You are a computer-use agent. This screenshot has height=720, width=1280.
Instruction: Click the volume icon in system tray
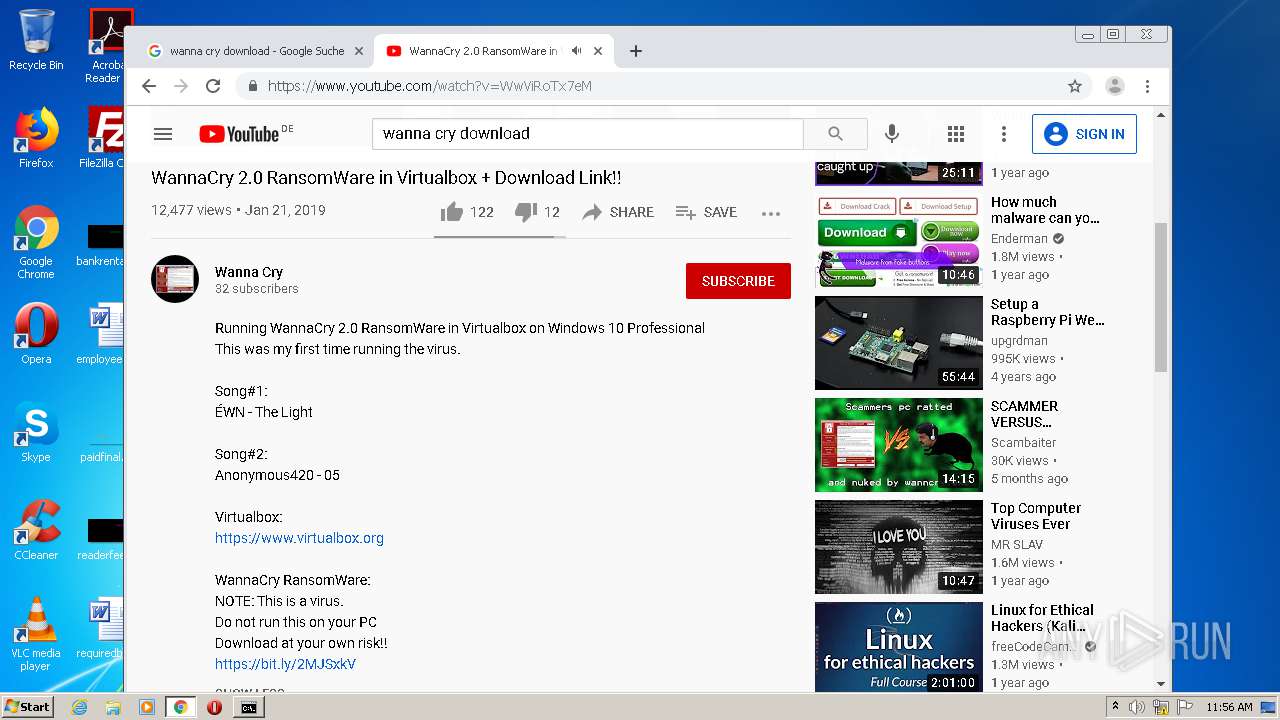click(x=1137, y=707)
